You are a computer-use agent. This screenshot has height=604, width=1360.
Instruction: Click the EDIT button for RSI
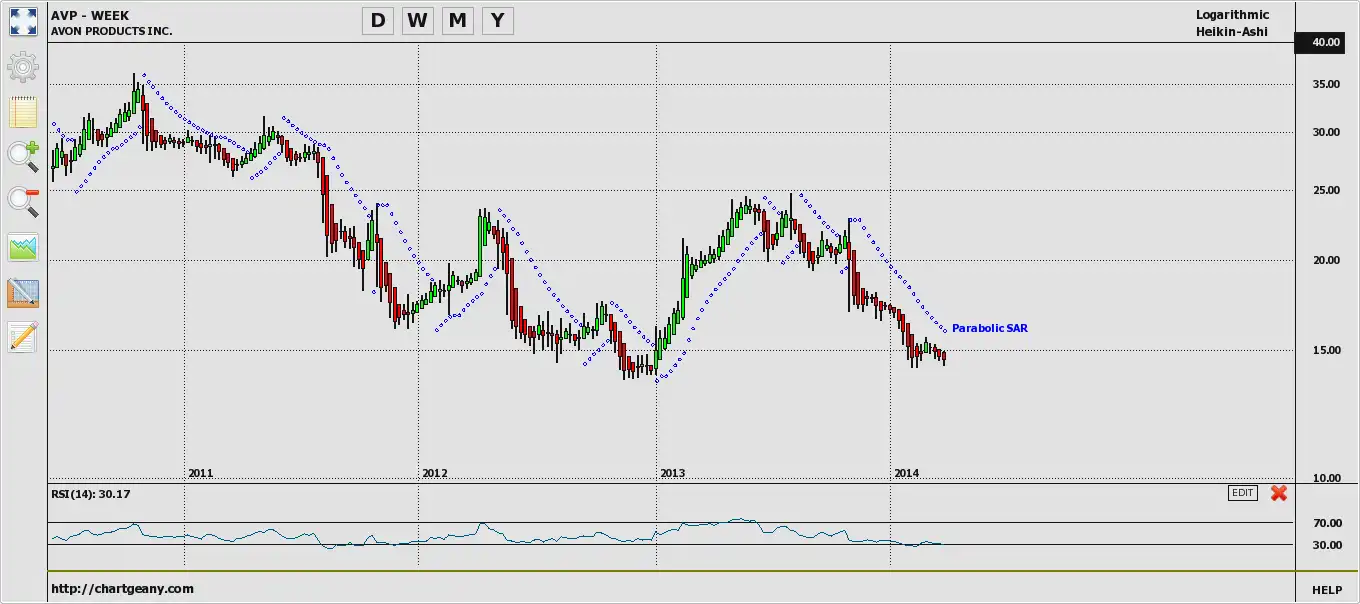tap(1243, 493)
